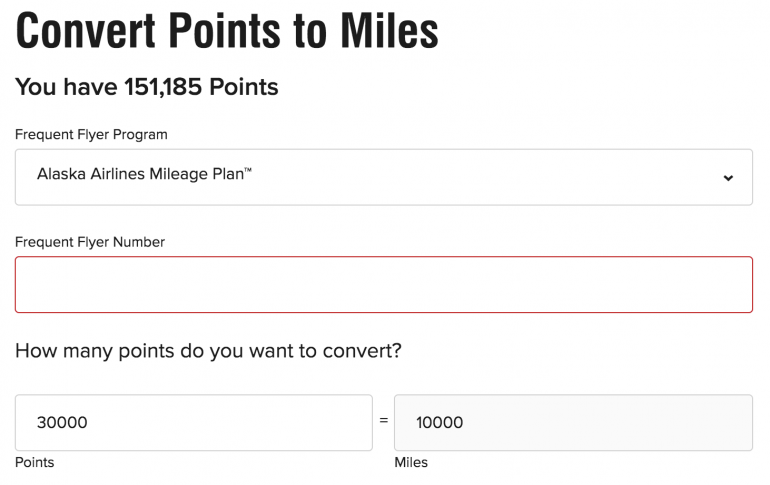This screenshot has width=770, height=485.
Task: Click the 'Alaska Airlines Mileage Plan' selected text
Action: [x=140, y=174]
